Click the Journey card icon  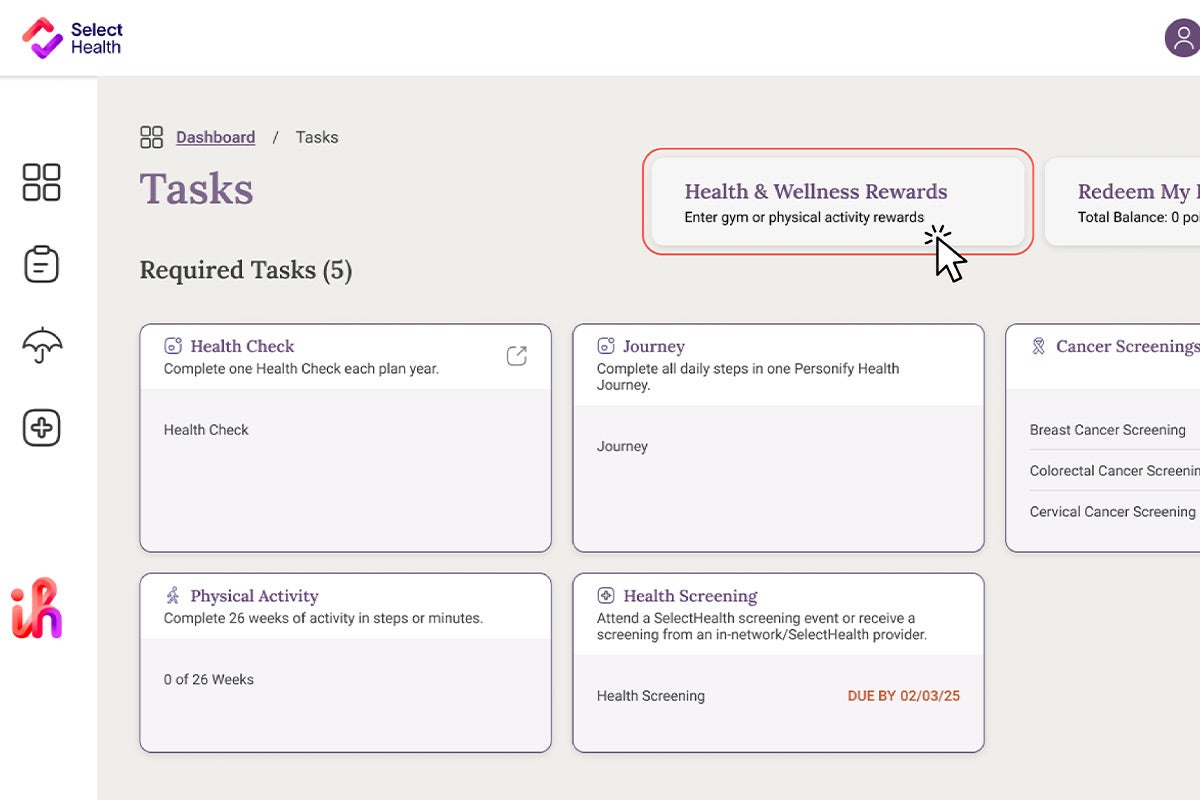click(x=606, y=346)
